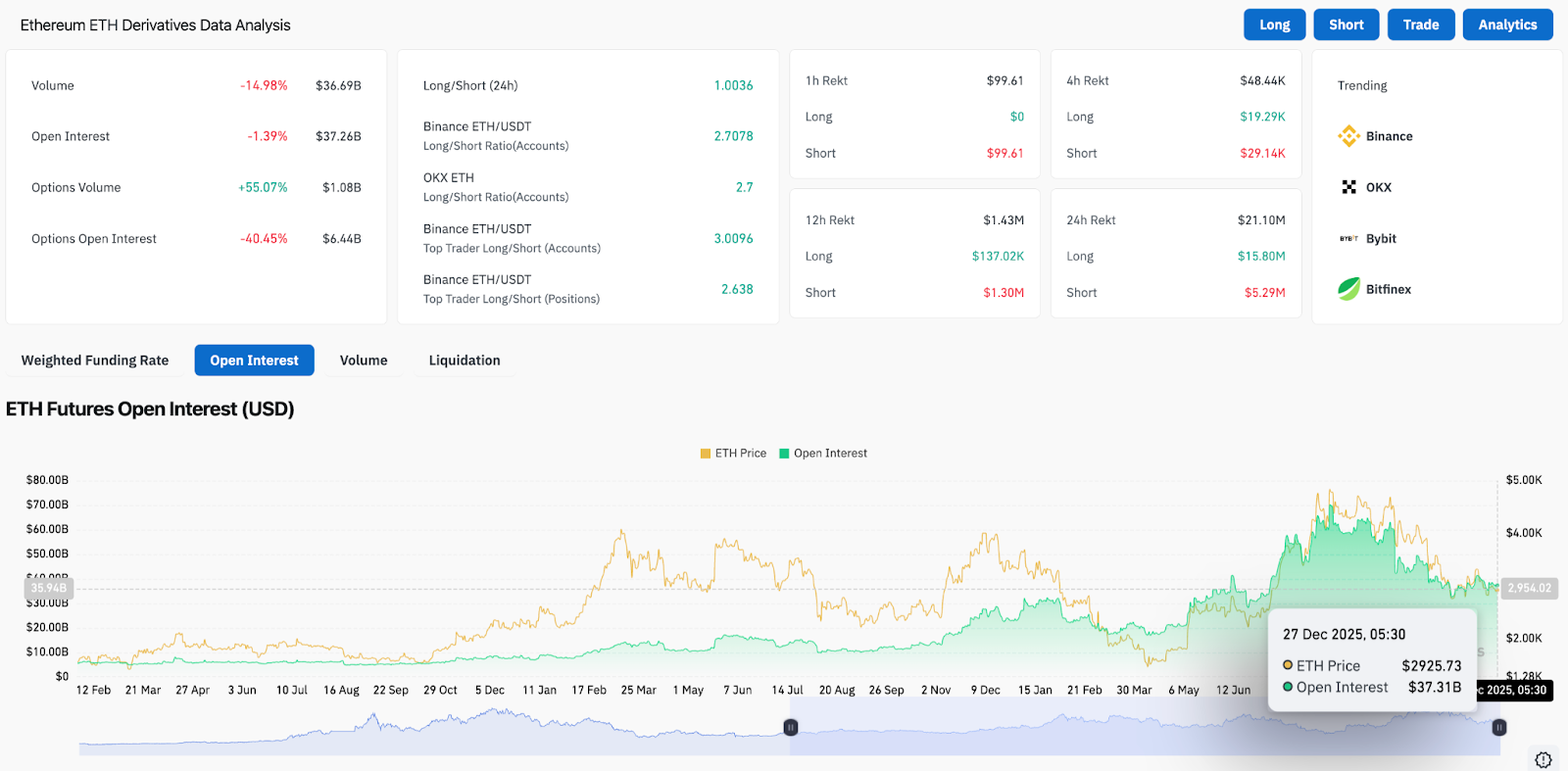Image resolution: width=1568 pixels, height=771 pixels.
Task: Show the Liquidation tab
Action: (465, 361)
